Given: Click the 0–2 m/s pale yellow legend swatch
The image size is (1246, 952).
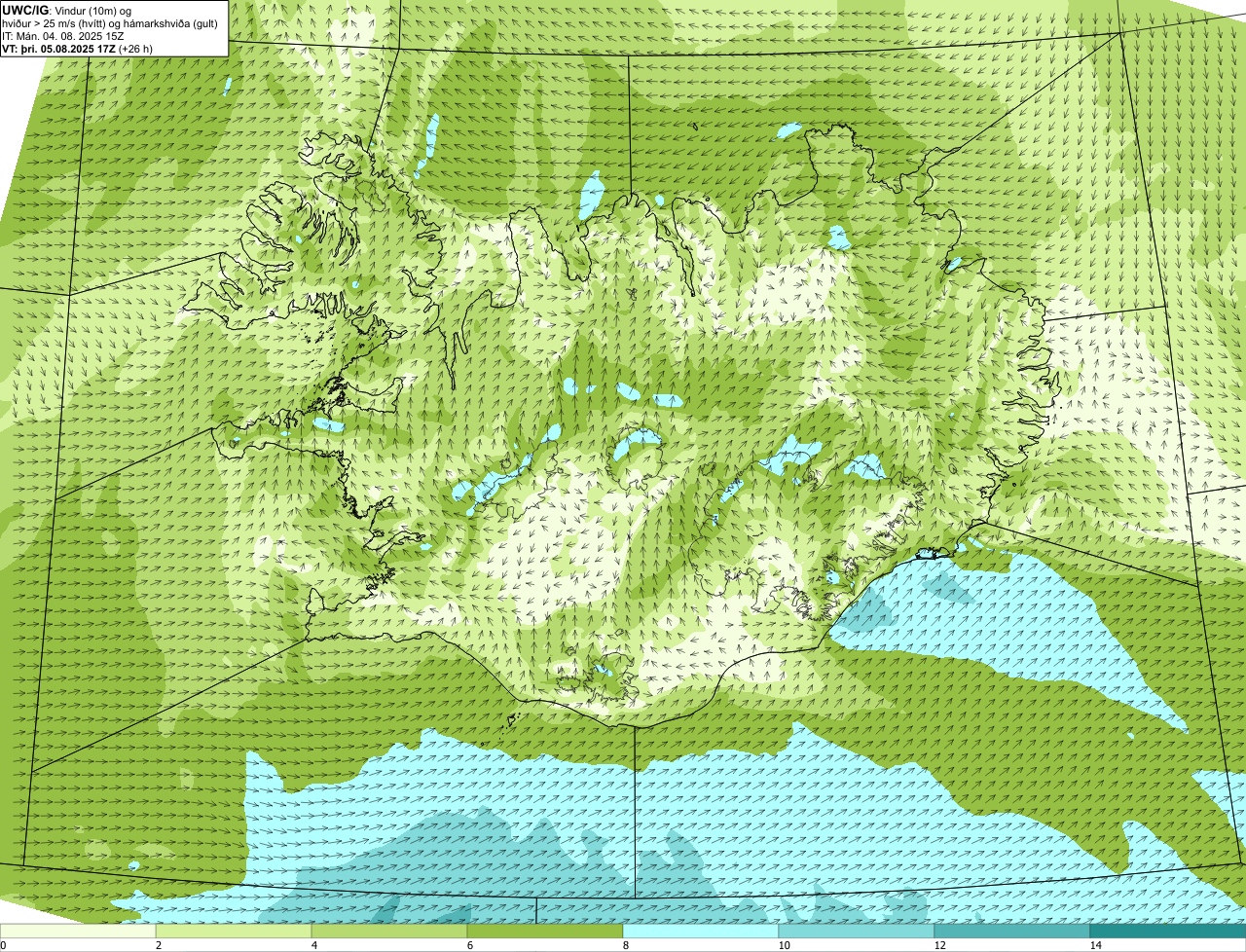Looking at the screenshot, I should (x=78, y=931).
